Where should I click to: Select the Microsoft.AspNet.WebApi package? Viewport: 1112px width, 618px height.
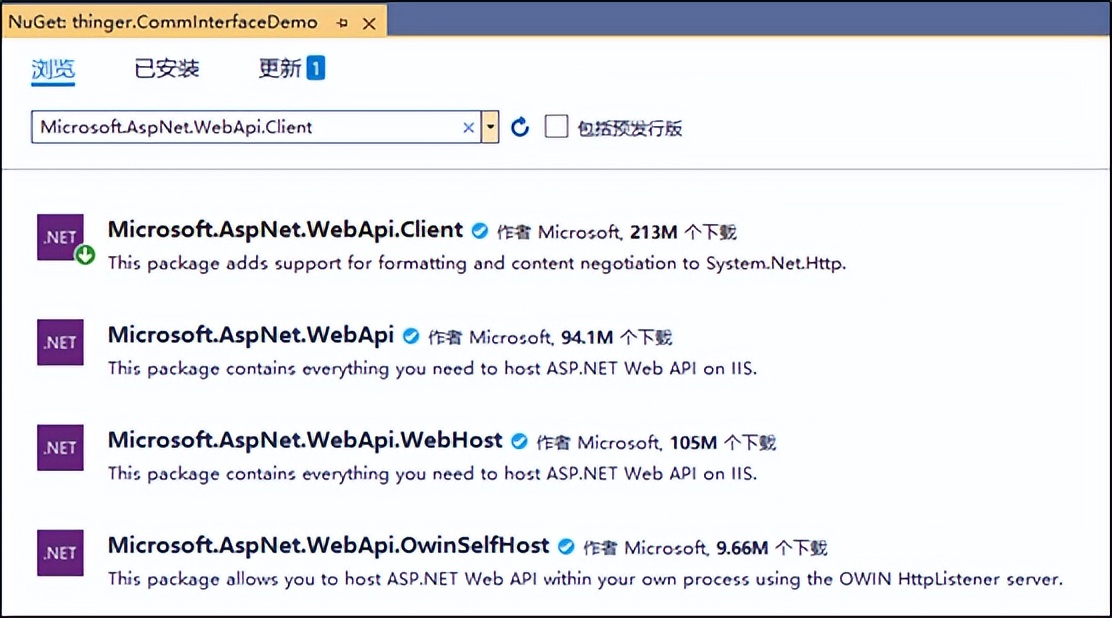pos(250,335)
